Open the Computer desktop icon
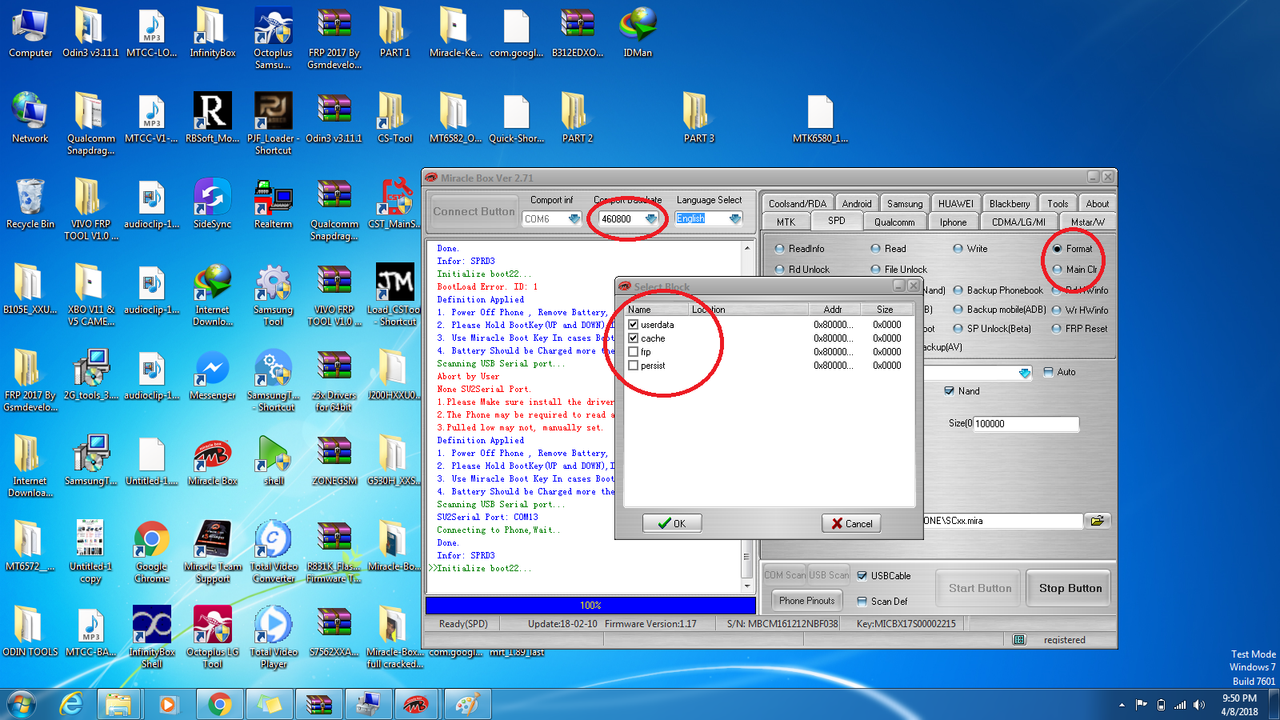 pyautogui.click(x=30, y=33)
